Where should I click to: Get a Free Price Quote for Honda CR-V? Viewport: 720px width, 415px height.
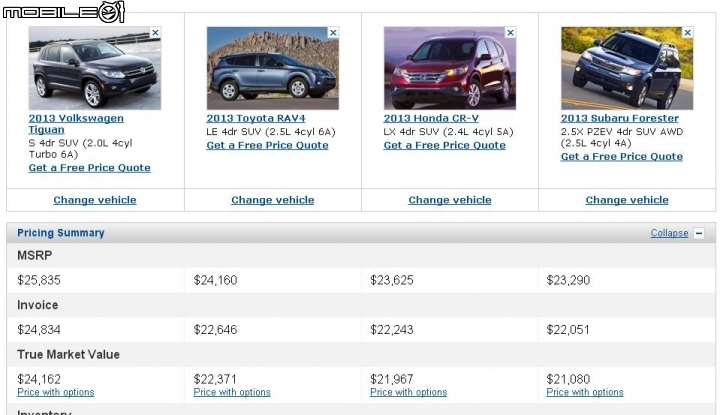pos(444,146)
